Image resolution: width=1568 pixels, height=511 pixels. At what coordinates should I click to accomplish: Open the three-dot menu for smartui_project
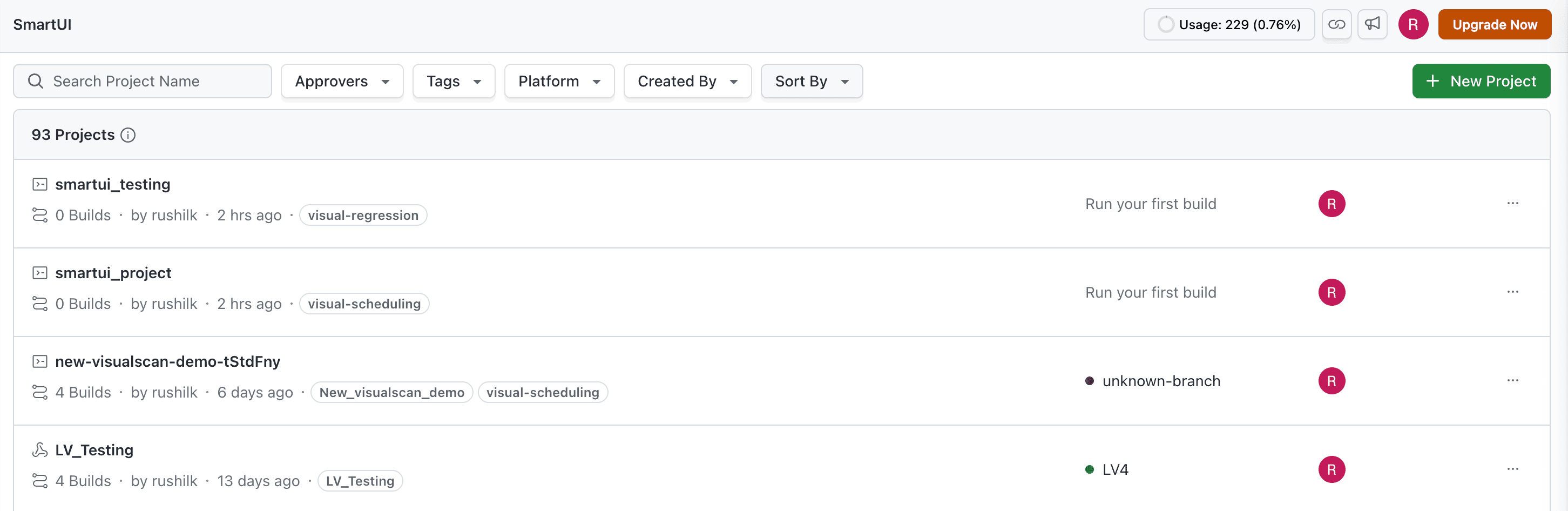[1512, 292]
